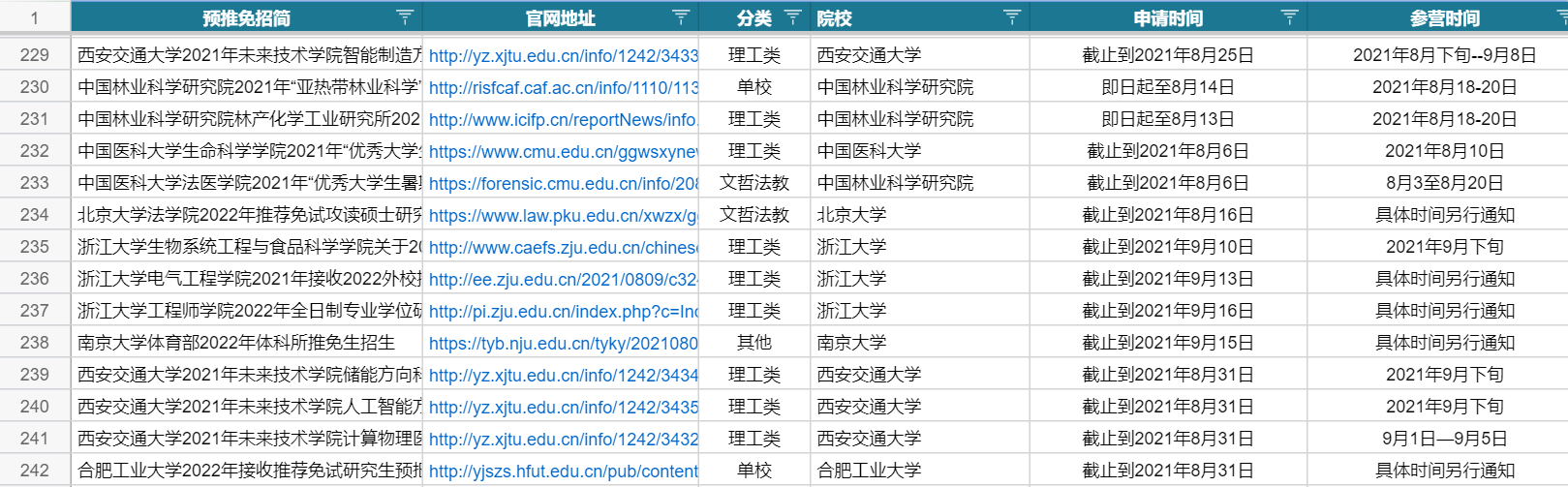The width and height of the screenshot is (1568, 487).
Task: Select 即日起至8月14日 application time cell
Action: pos(1168,87)
